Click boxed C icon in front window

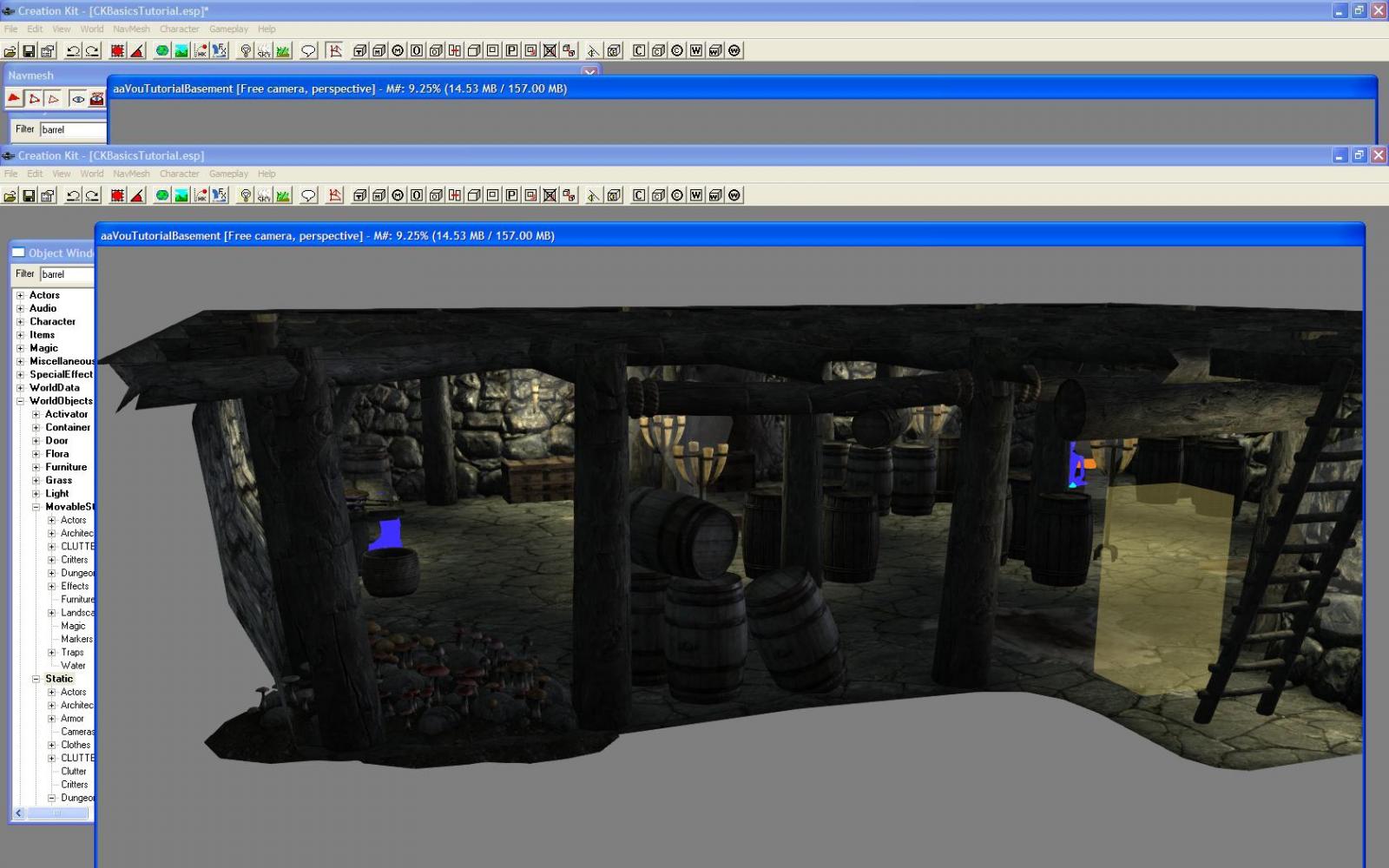click(x=639, y=196)
